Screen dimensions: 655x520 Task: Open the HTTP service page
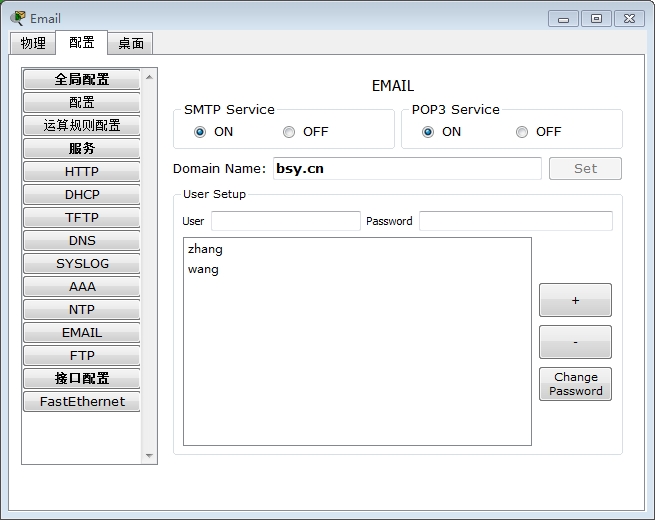tap(82, 171)
